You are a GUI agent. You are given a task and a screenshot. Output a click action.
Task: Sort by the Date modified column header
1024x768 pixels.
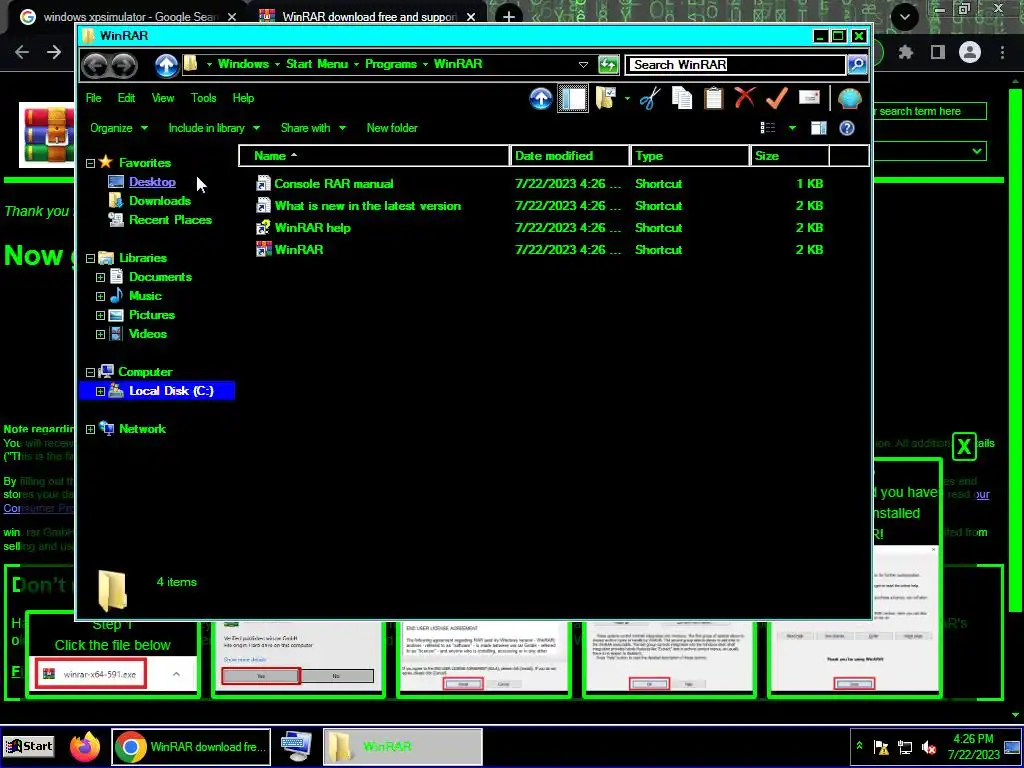tap(569, 155)
